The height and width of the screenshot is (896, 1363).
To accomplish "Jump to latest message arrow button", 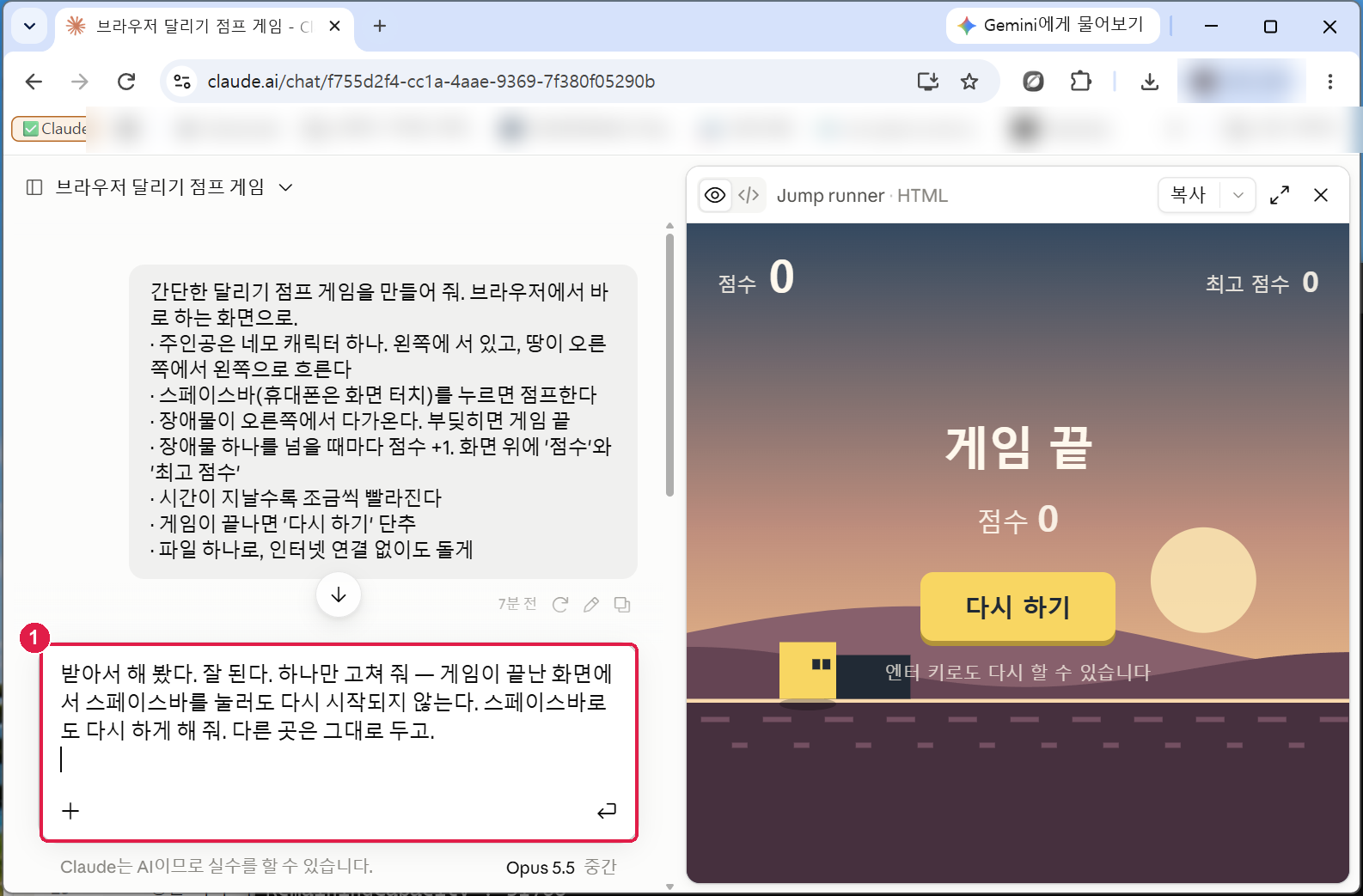I will pyautogui.click(x=339, y=594).
